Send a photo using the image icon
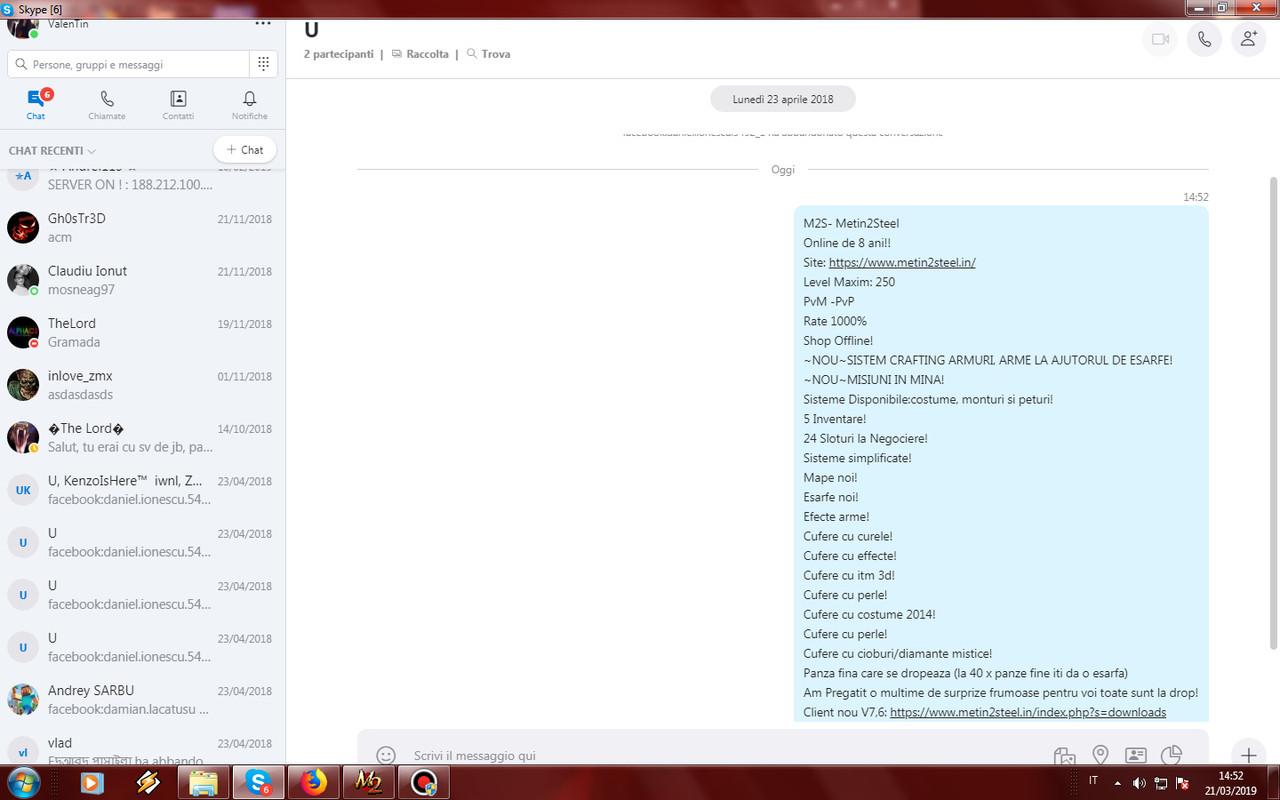This screenshot has height=800, width=1280. coord(1064,756)
